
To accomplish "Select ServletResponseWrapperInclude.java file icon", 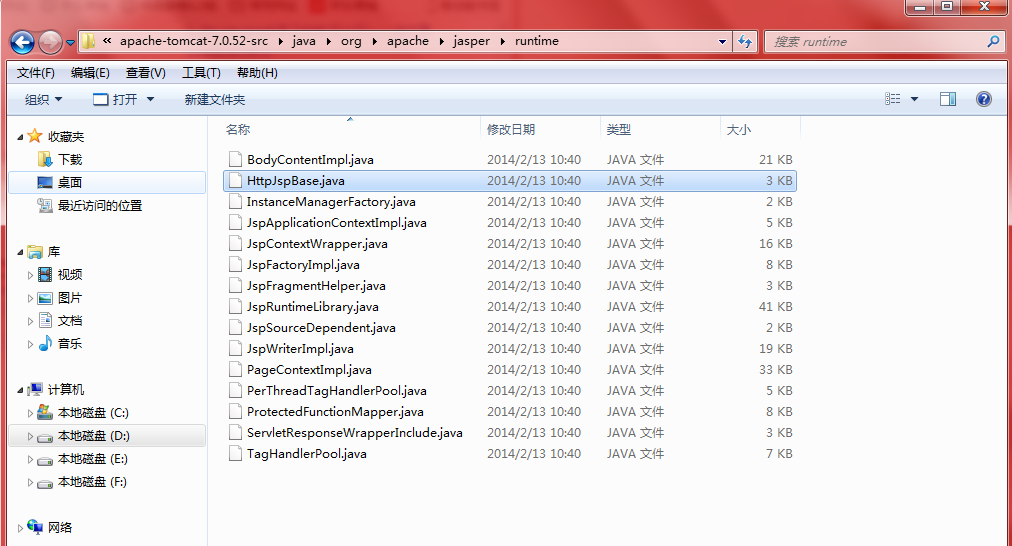I will point(236,432).
